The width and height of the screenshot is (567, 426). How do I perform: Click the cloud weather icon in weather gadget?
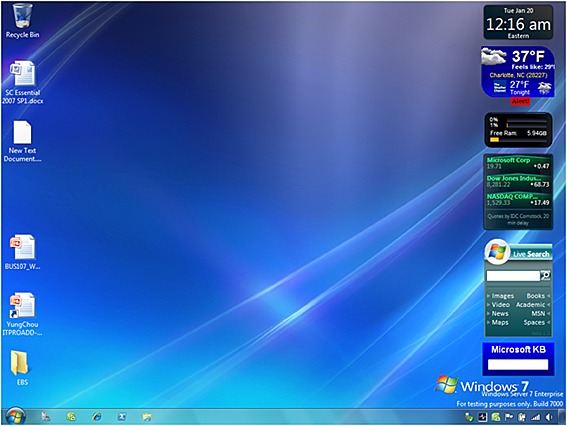[x=494, y=56]
